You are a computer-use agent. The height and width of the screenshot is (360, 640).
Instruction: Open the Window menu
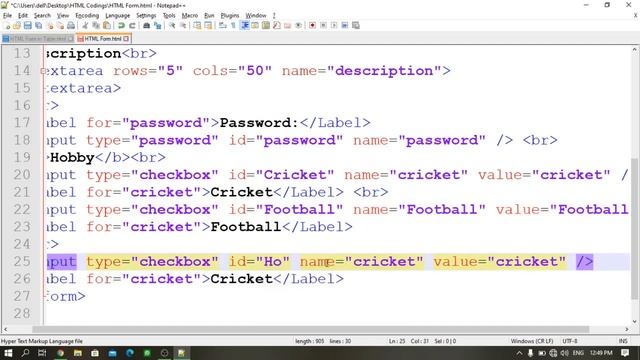click(256, 16)
